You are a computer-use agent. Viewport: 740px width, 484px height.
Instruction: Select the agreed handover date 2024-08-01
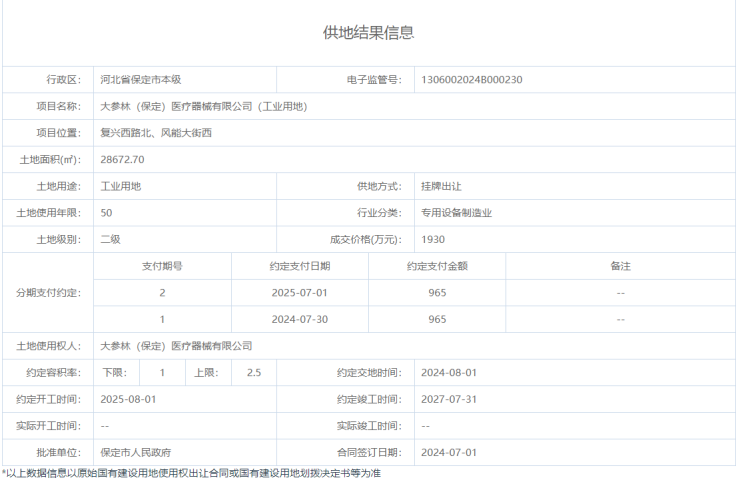(x=449, y=372)
